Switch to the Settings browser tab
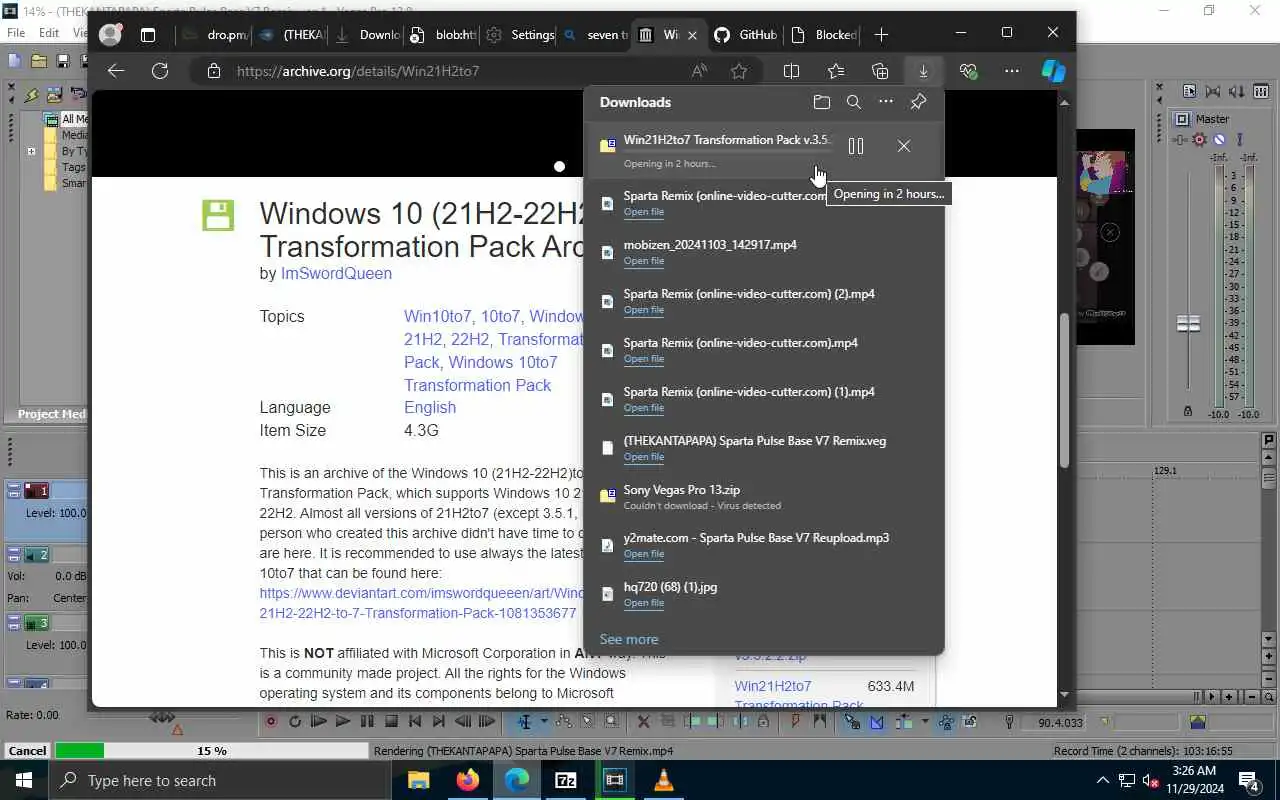 tap(520, 35)
